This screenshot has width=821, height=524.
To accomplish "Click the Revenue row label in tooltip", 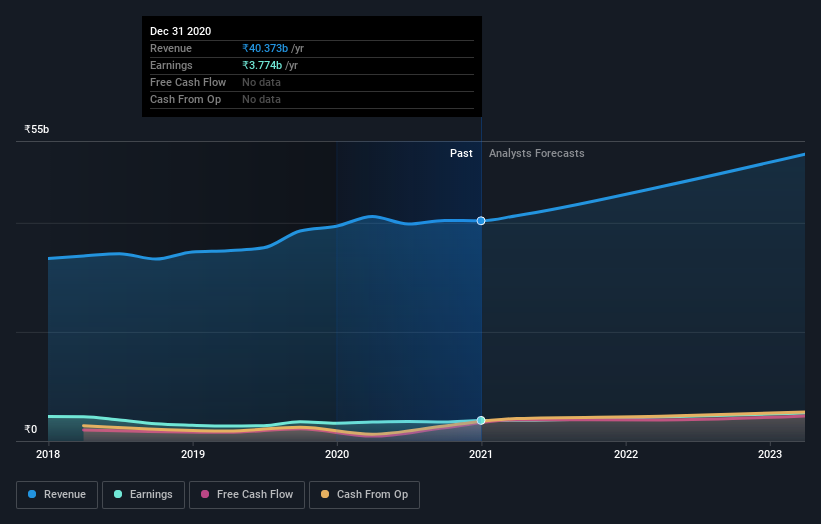I will point(171,48).
